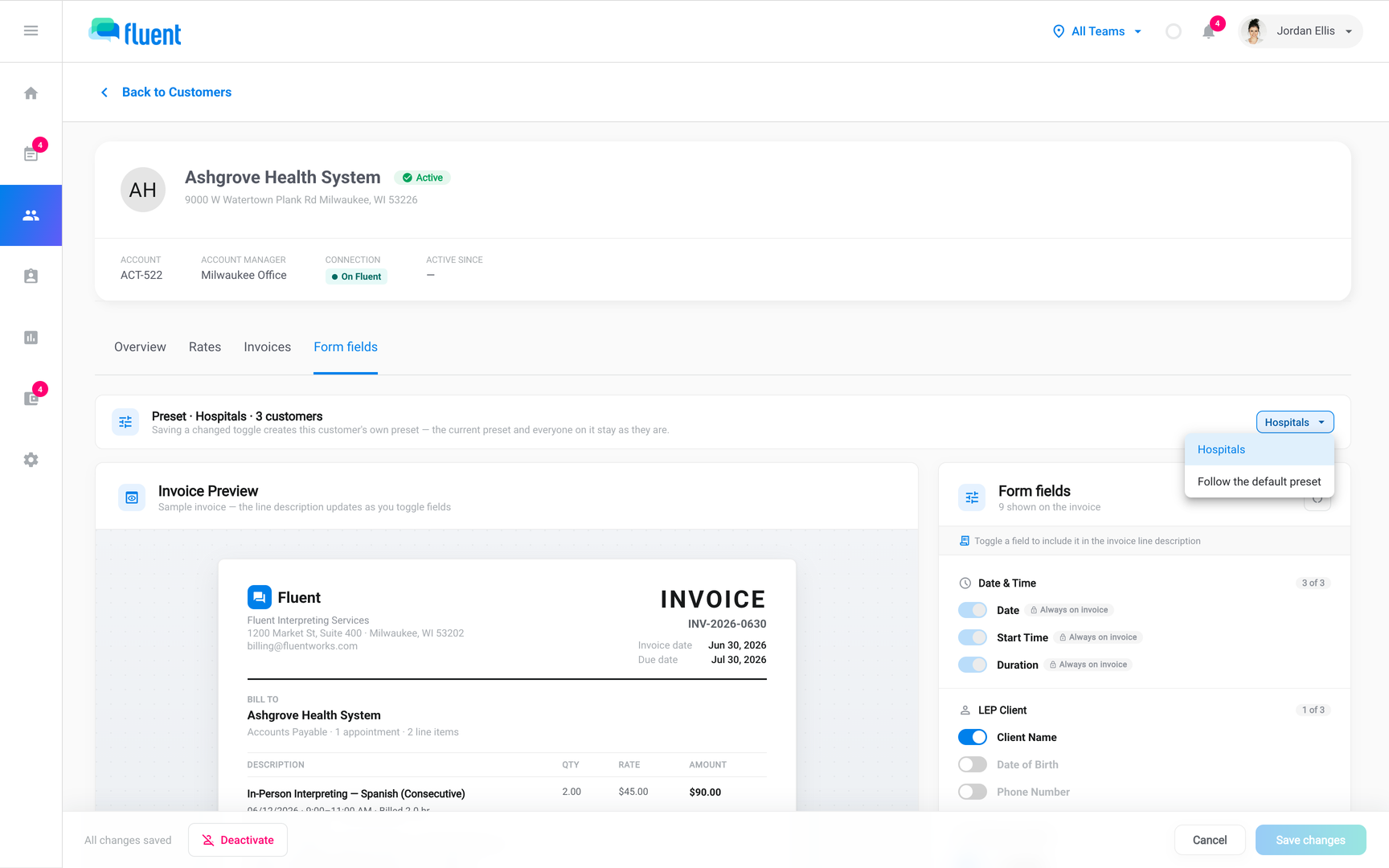The height and width of the screenshot is (868, 1389).
Task: Click Save changes button
Action: pos(1310,840)
